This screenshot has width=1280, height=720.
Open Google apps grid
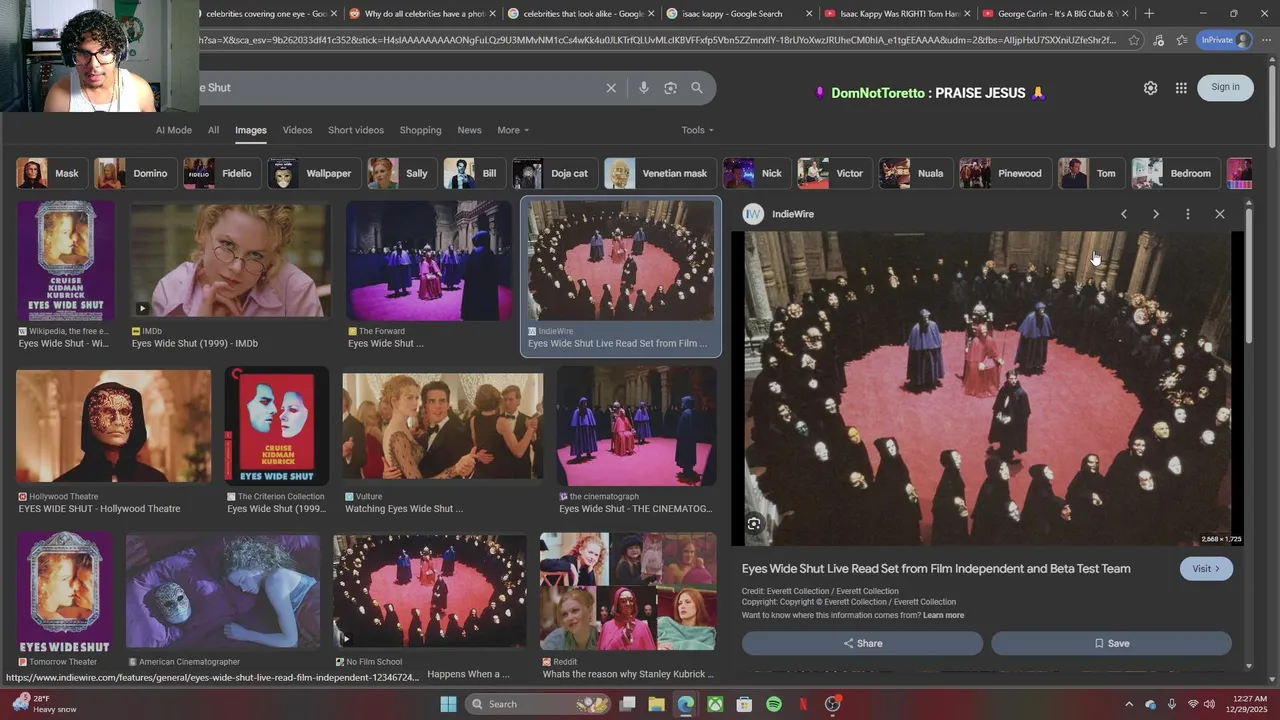click(1181, 88)
